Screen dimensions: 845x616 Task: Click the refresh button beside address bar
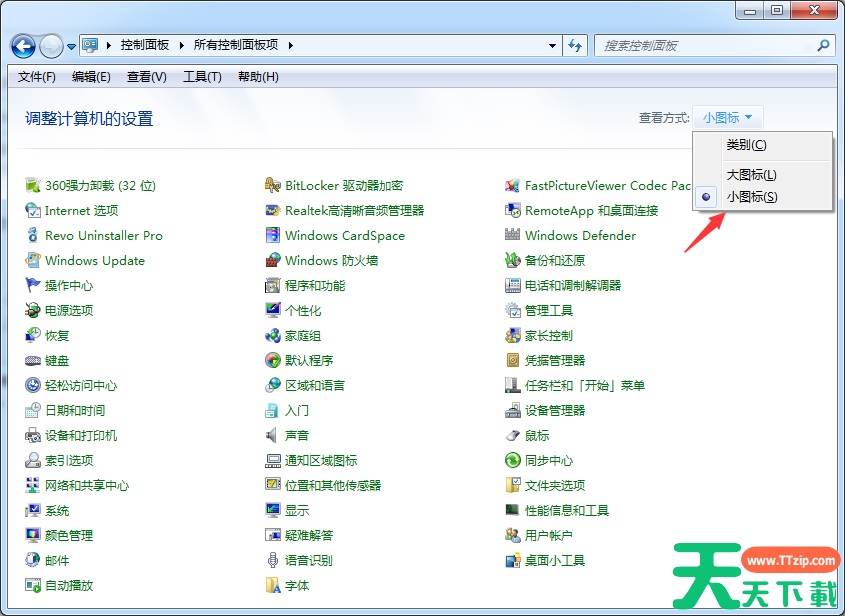[x=575, y=46]
